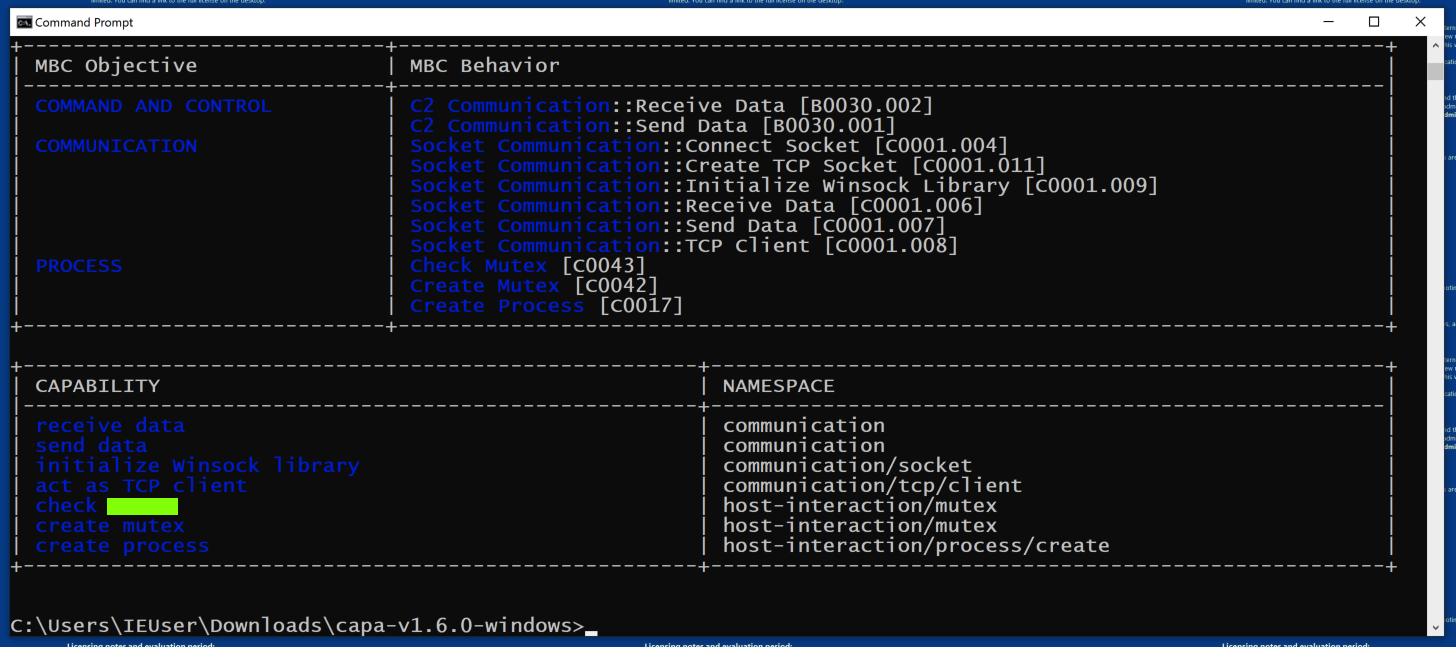Maximize the Command Prompt window
1456x647 pixels.
click(x=1374, y=22)
